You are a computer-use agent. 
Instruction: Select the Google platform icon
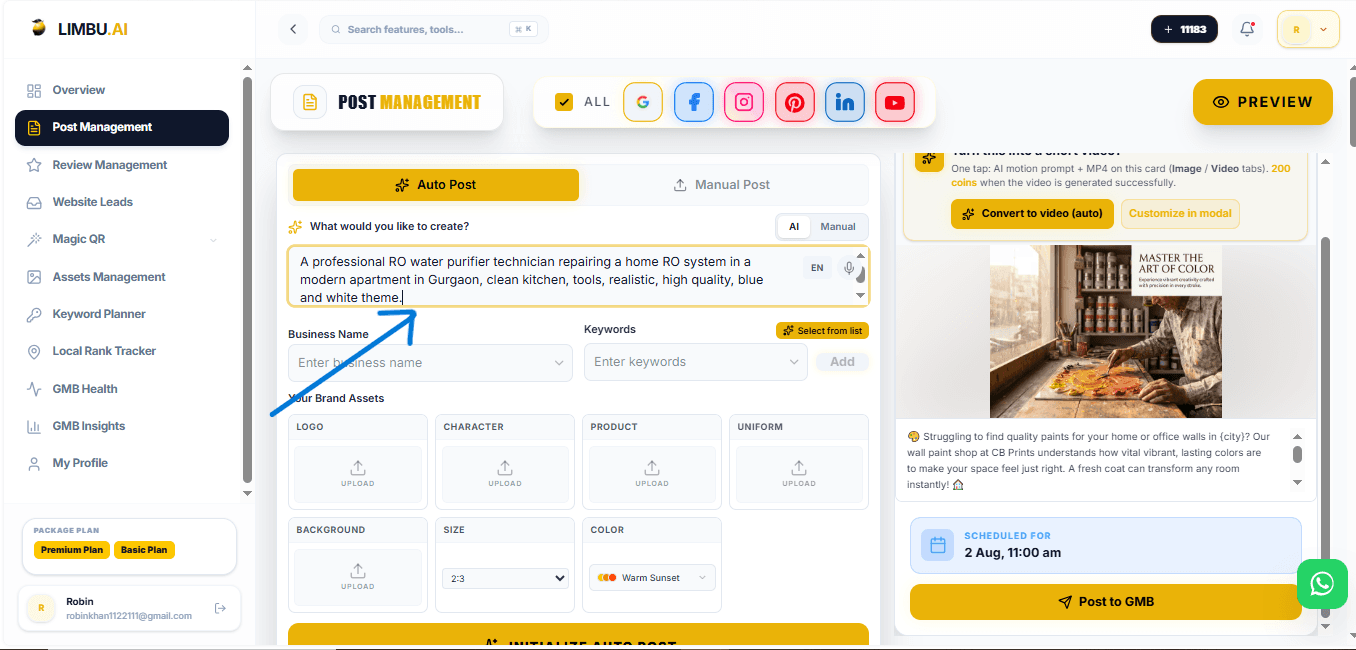(643, 102)
